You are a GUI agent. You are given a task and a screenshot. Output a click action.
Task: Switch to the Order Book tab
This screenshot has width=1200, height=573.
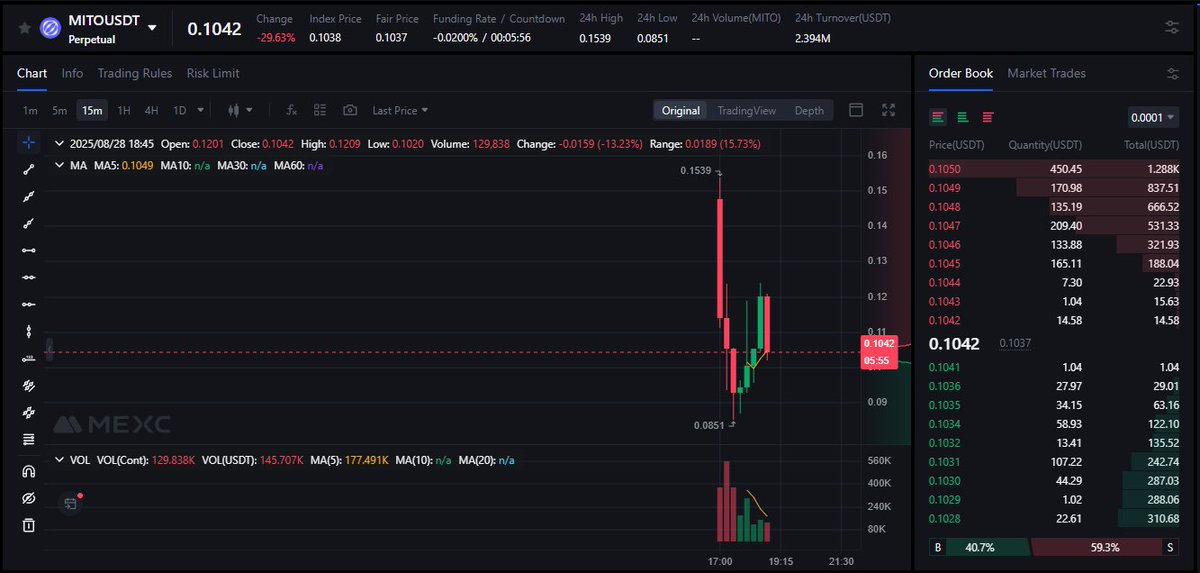pos(961,73)
